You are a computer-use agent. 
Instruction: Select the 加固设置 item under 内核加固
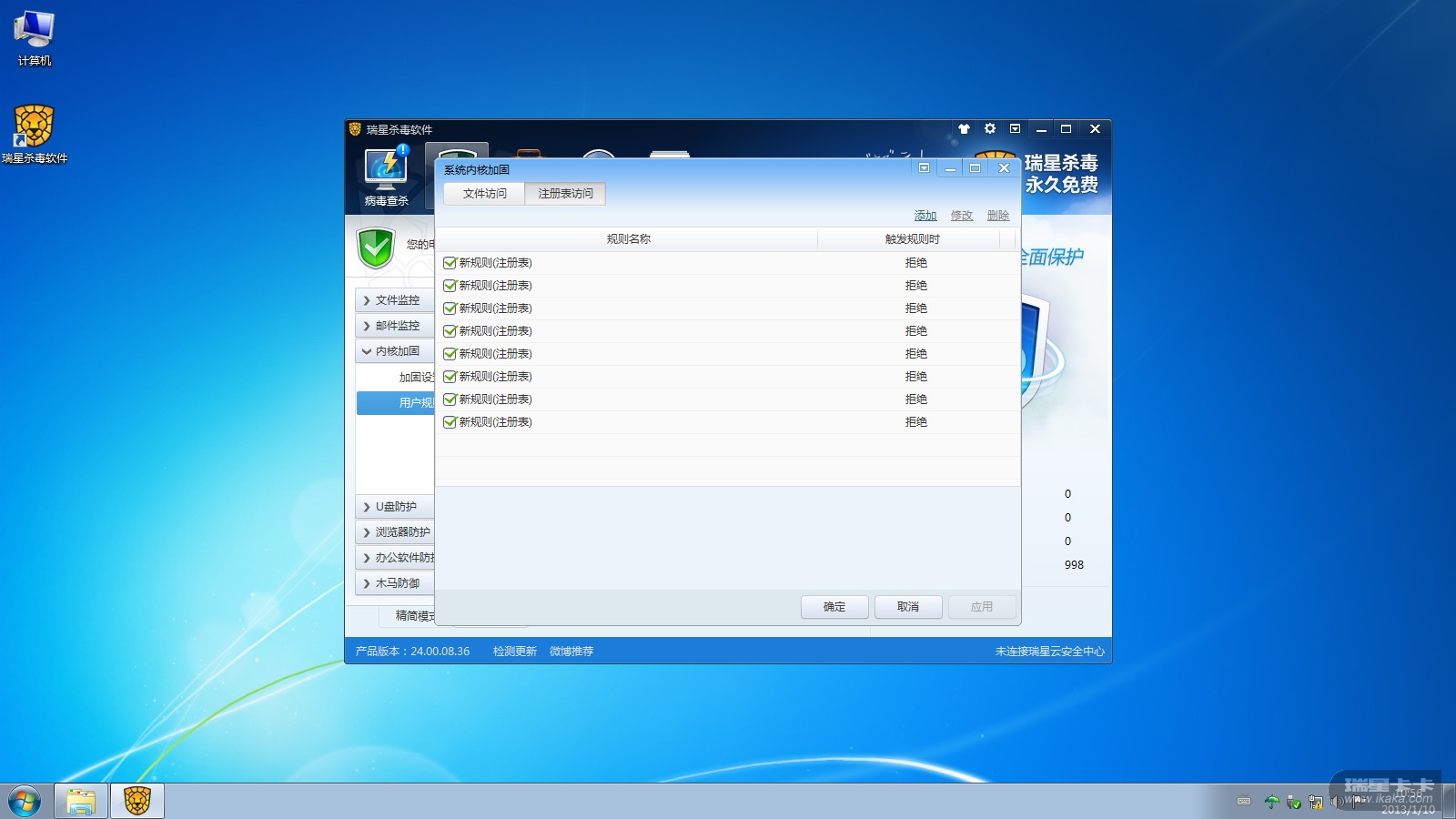coord(416,378)
